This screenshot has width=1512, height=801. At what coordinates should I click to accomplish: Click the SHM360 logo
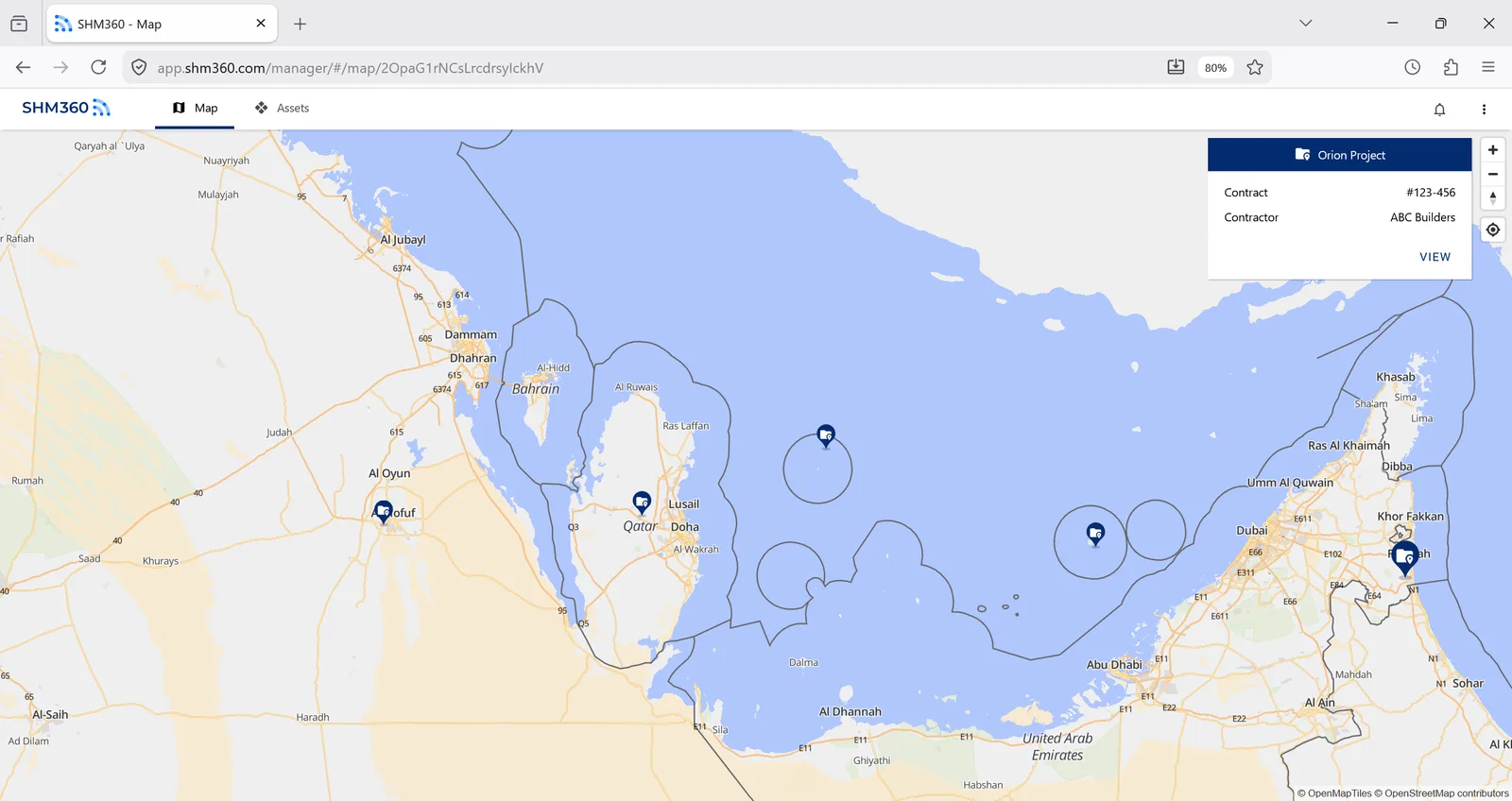[66, 108]
